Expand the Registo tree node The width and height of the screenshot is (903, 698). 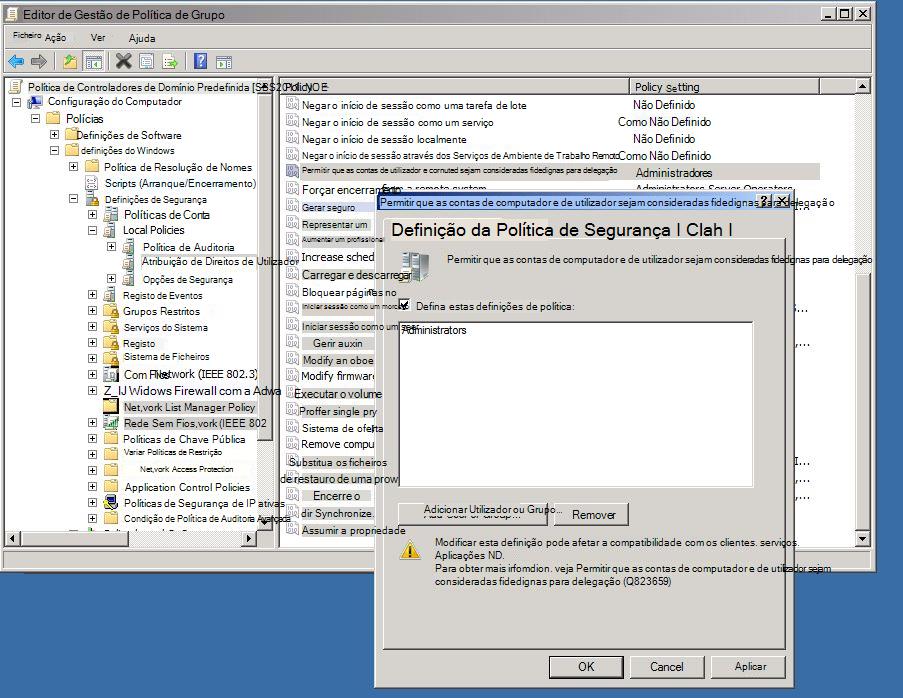point(92,342)
